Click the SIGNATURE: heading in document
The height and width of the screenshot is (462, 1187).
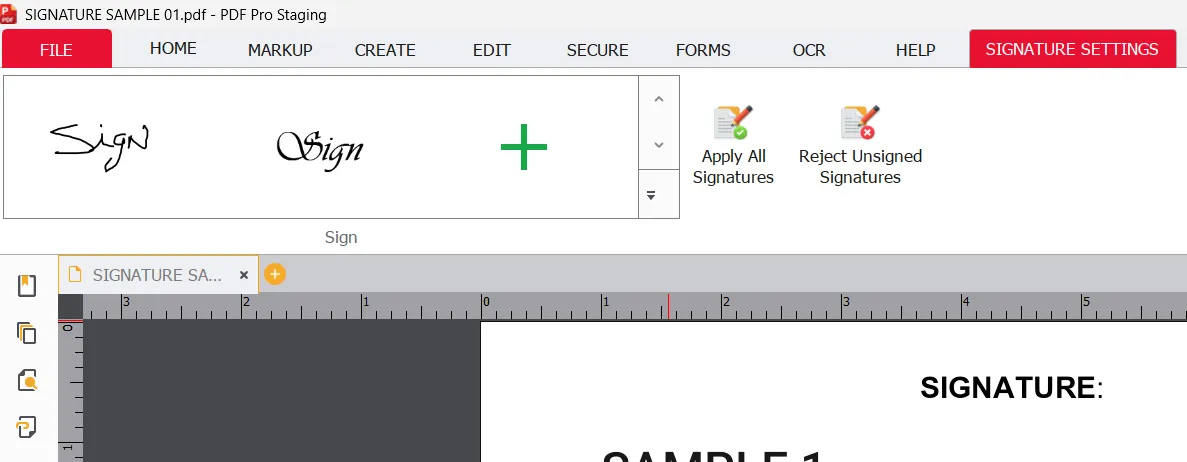coord(1011,388)
